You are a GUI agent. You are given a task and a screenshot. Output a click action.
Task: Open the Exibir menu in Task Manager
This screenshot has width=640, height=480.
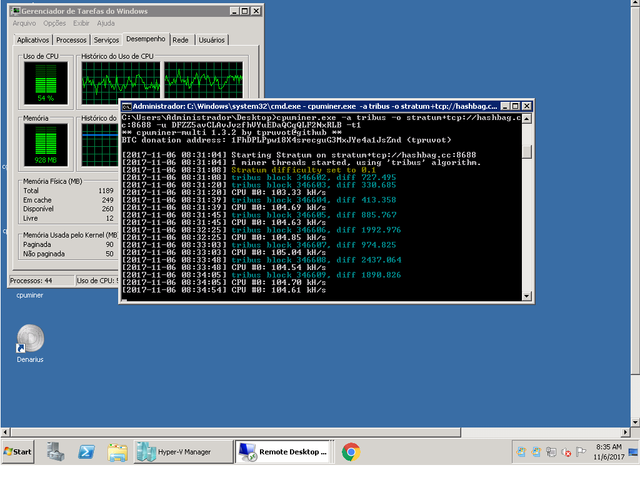81,23
